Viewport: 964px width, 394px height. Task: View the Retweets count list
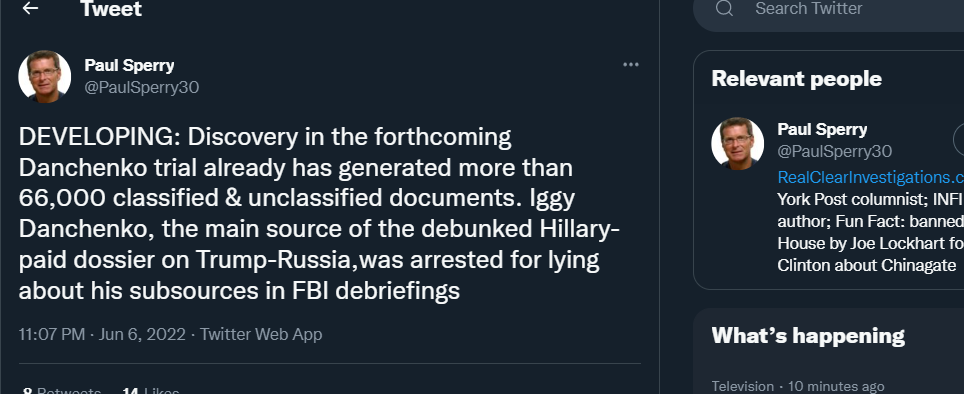click(61, 390)
